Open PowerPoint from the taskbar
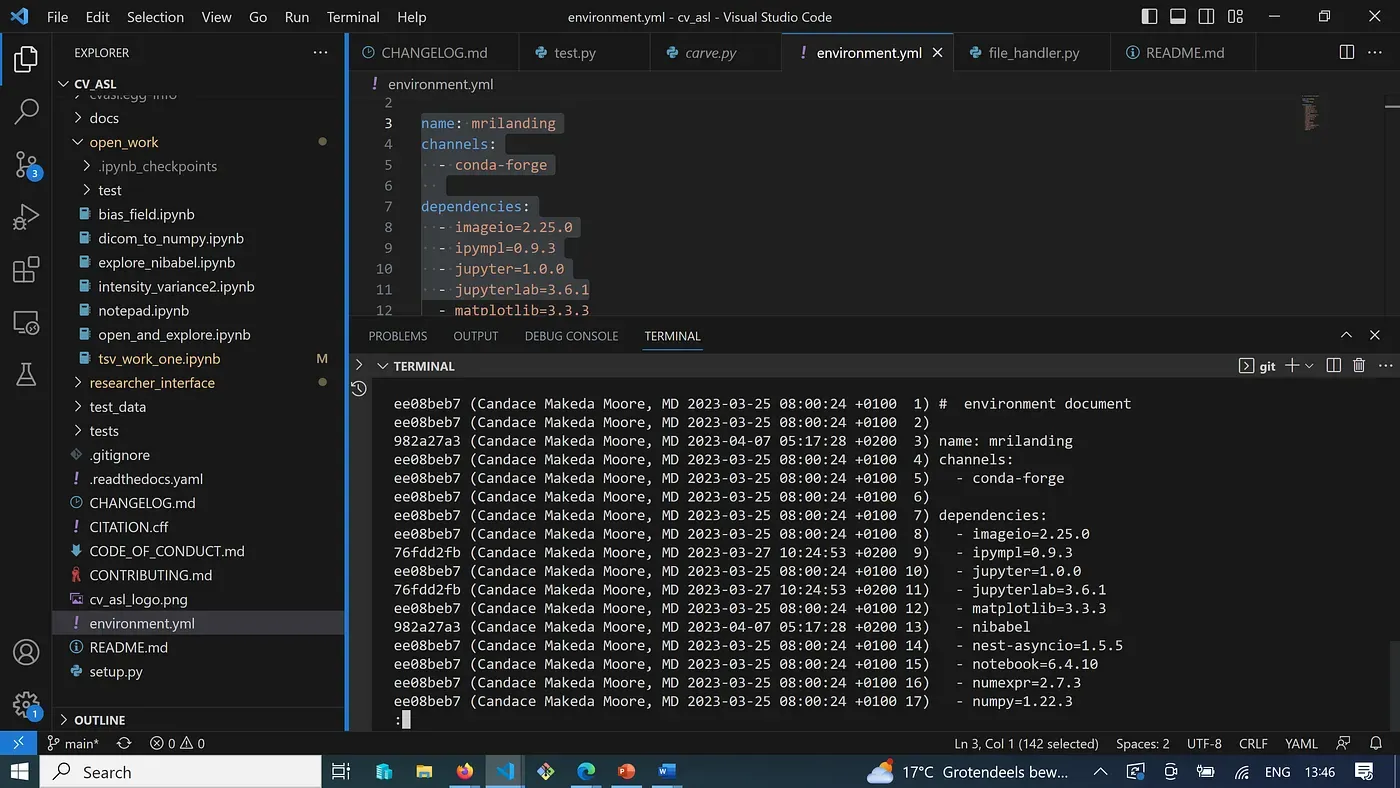Screen dimensions: 1400x788 click(626, 772)
